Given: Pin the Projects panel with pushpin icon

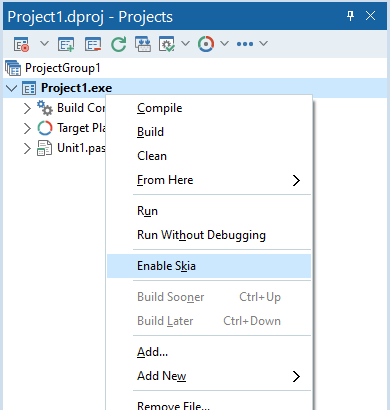Looking at the screenshot, I should 350,16.
